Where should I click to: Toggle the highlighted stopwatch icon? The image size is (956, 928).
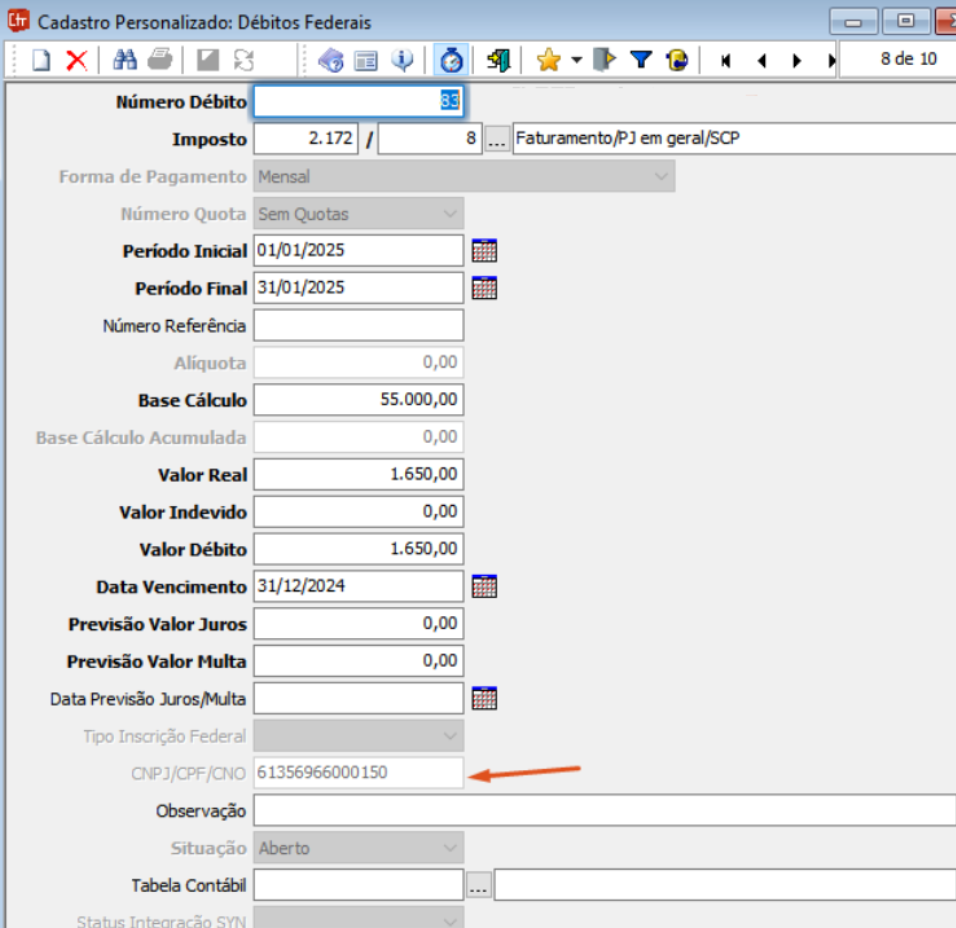452,60
